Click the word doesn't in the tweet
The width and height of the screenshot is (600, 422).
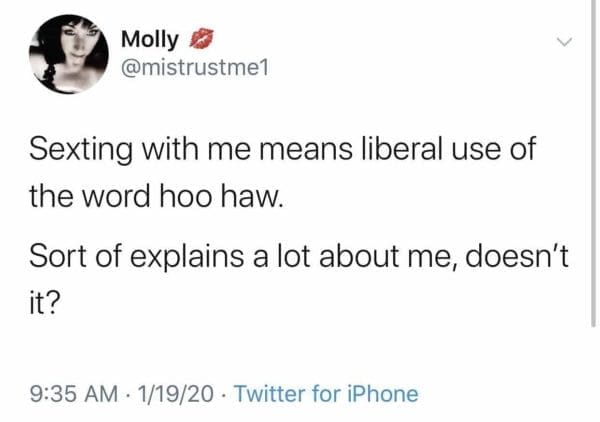(x=504, y=260)
